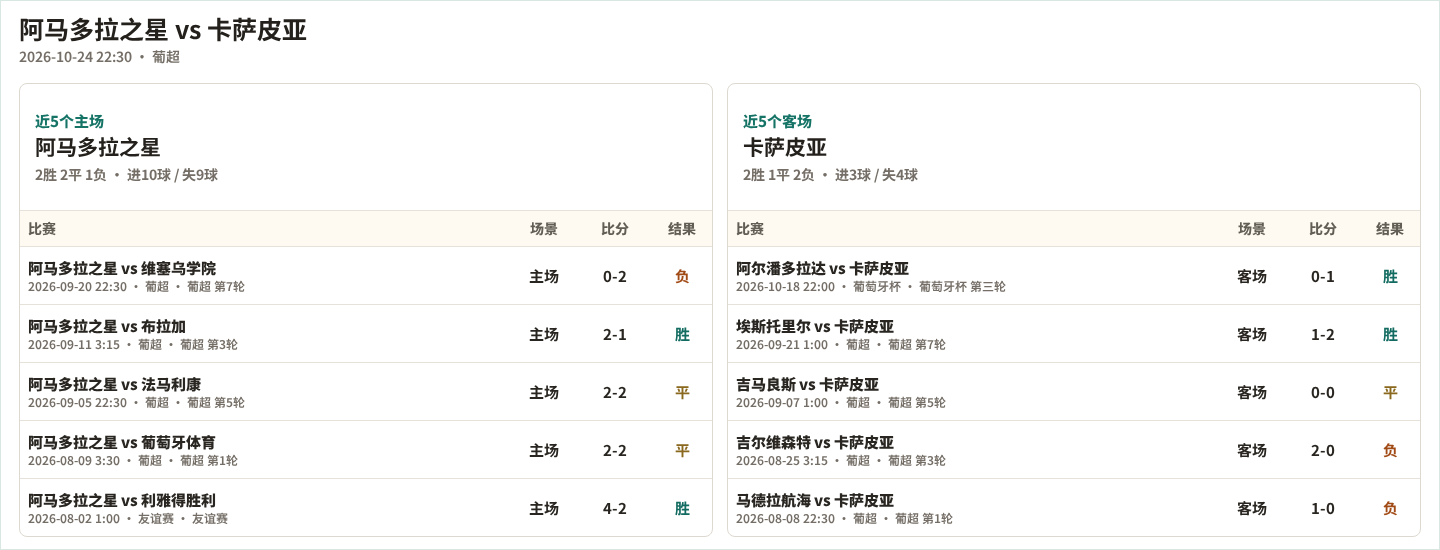Click score 2-2 in 葡萄牙体育 row

pyautogui.click(x=615, y=450)
